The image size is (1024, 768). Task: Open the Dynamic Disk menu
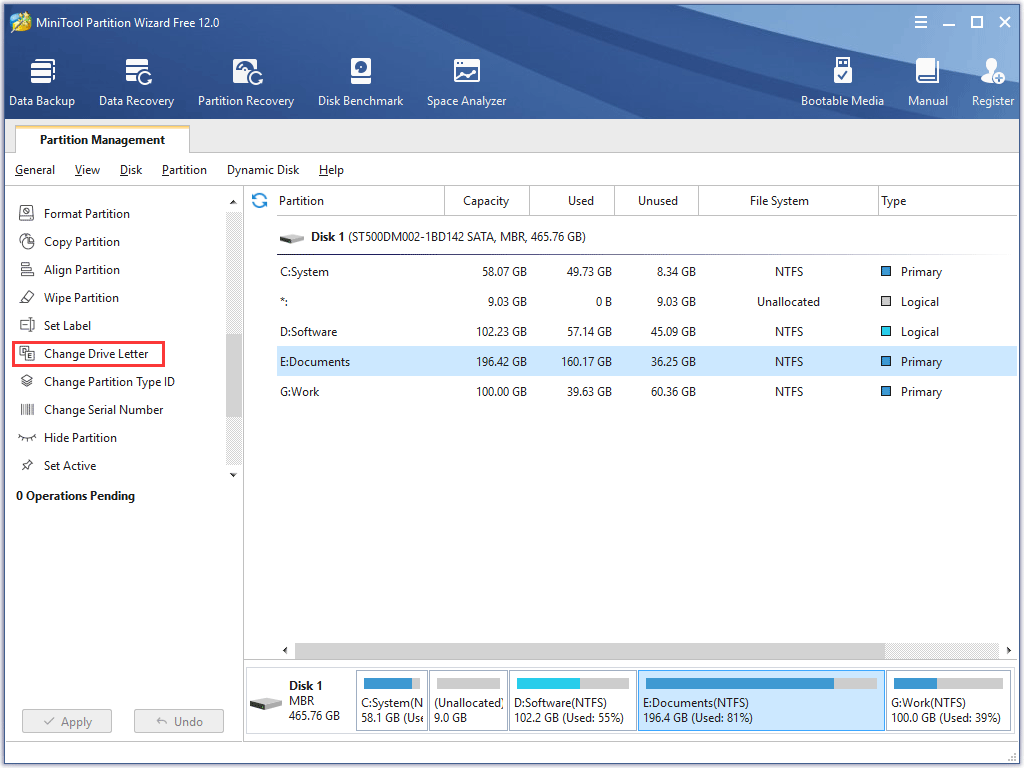pyautogui.click(x=263, y=170)
